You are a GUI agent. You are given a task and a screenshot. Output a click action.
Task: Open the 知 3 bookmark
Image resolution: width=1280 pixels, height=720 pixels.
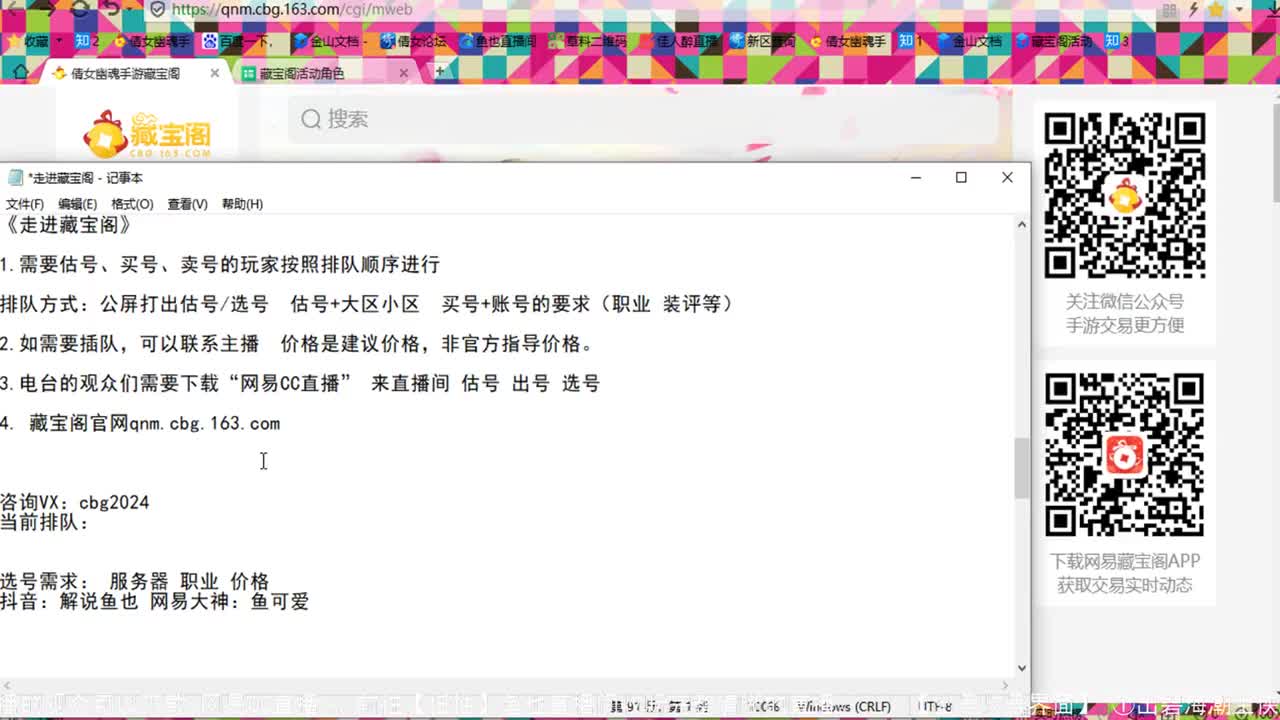[x=1116, y=42]
